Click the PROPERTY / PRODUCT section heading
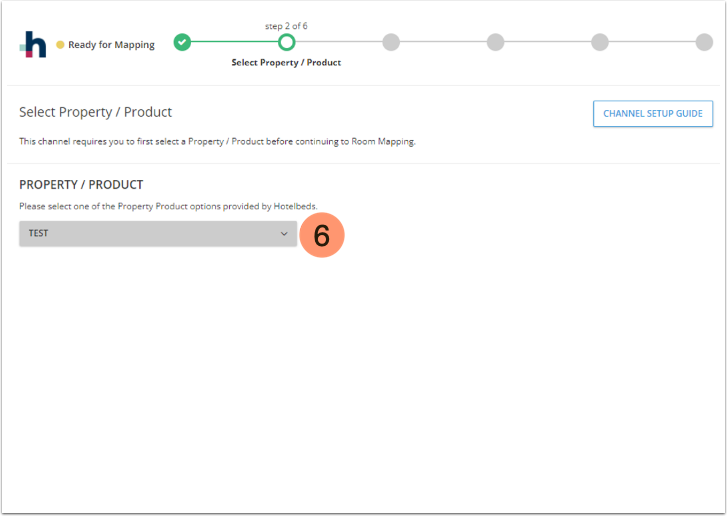Image resolution: width=727 pixels, height=516 pixels. pos(81,185)
